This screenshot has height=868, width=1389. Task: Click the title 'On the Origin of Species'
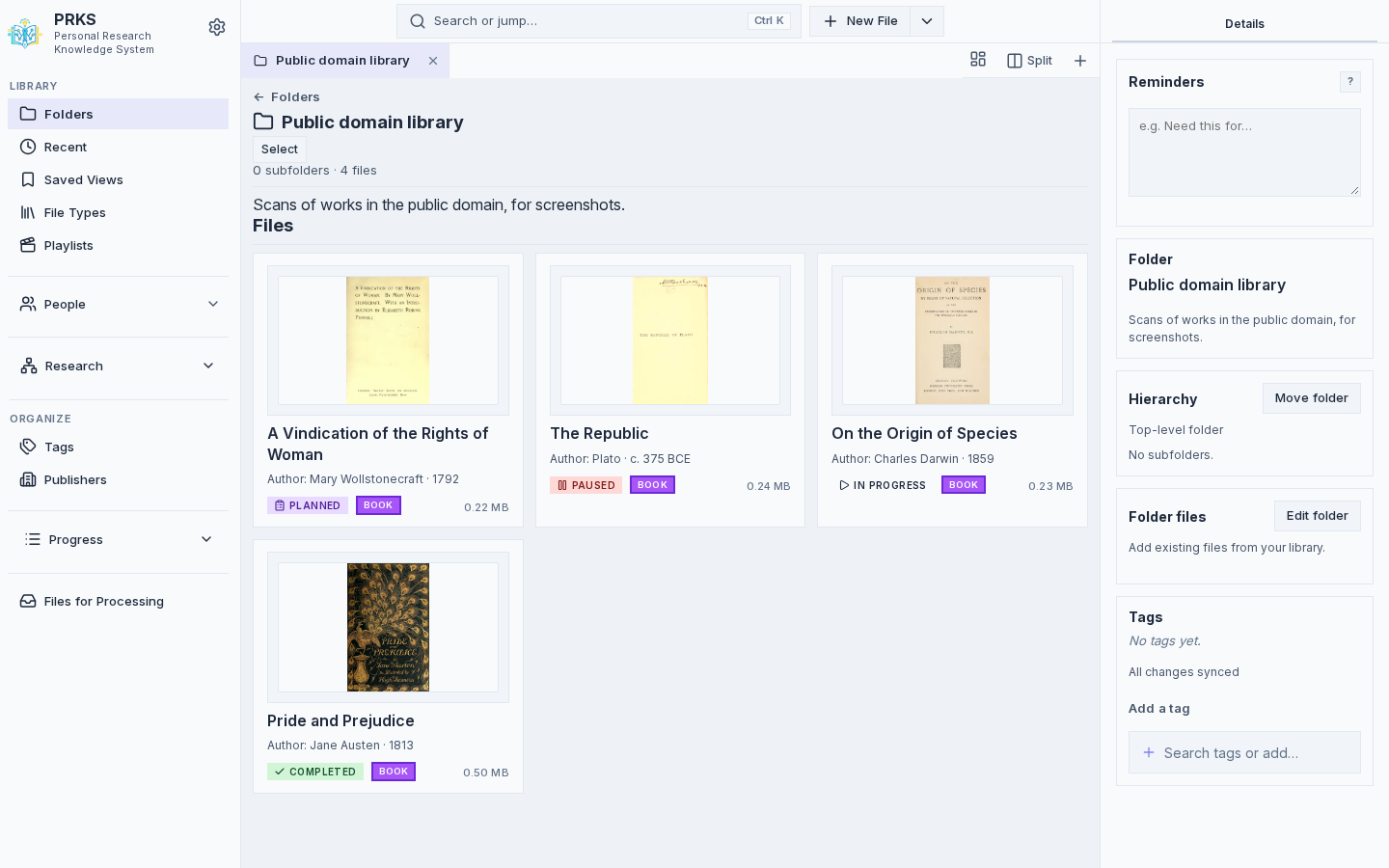pyautogui.click(x=924, y=434)
